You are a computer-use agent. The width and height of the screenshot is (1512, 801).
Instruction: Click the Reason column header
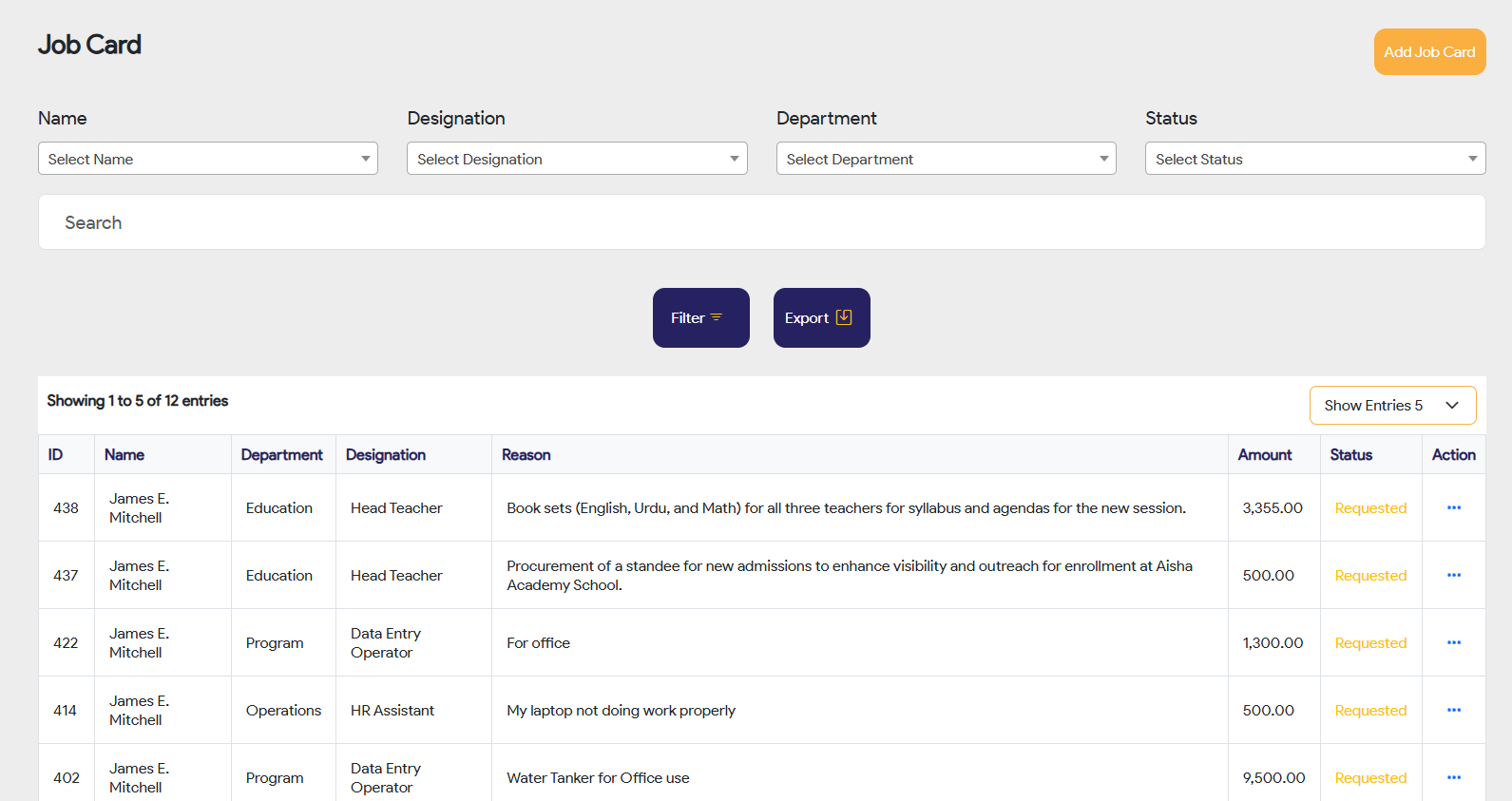(526, 455)
